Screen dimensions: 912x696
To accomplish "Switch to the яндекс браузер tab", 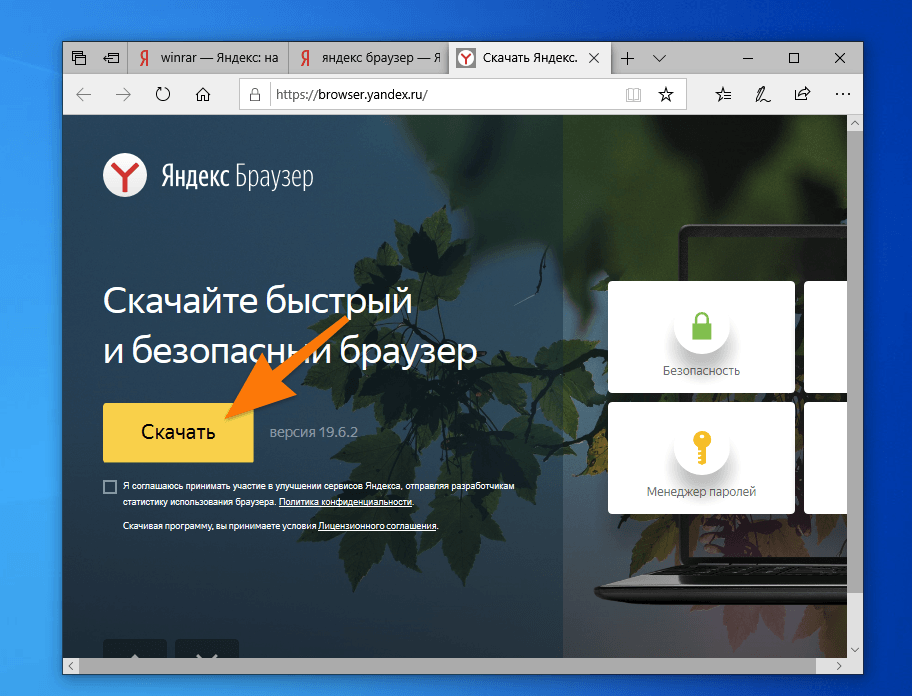I will point(369,58).
